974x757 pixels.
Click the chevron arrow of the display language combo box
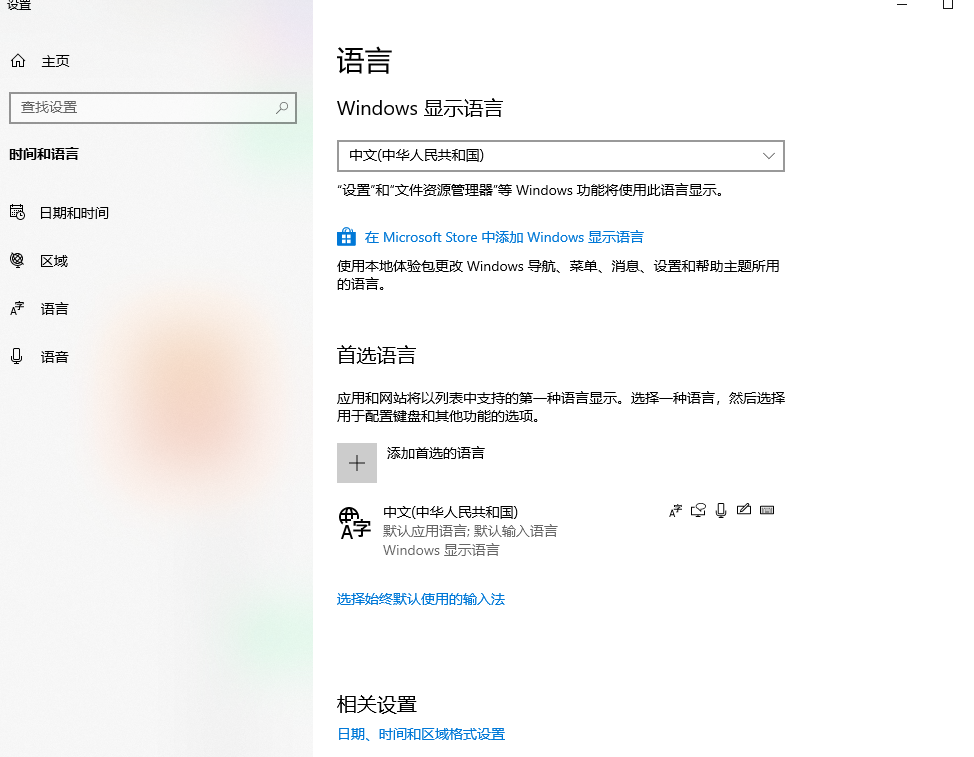pyautogui.click(x=769, y=156)
